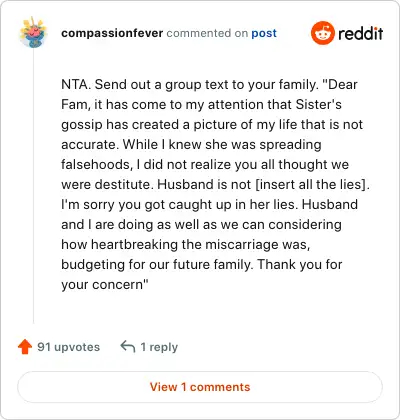The width and height of the screenshot is (400, 420).
Task: Click the 'View 1 comments' button
Action: (x=200, y=387)
